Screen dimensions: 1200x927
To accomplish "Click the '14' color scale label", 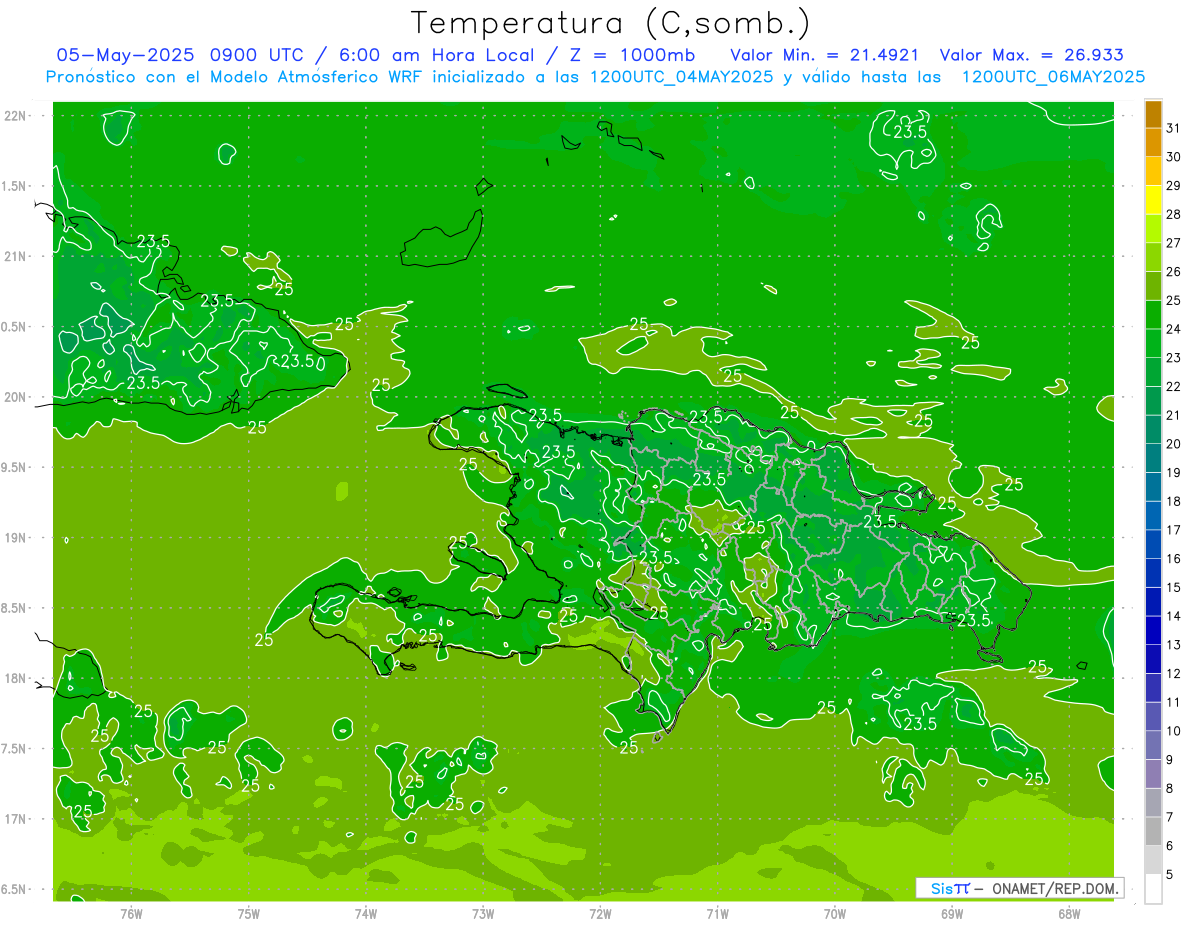I will coord(1174,616).
